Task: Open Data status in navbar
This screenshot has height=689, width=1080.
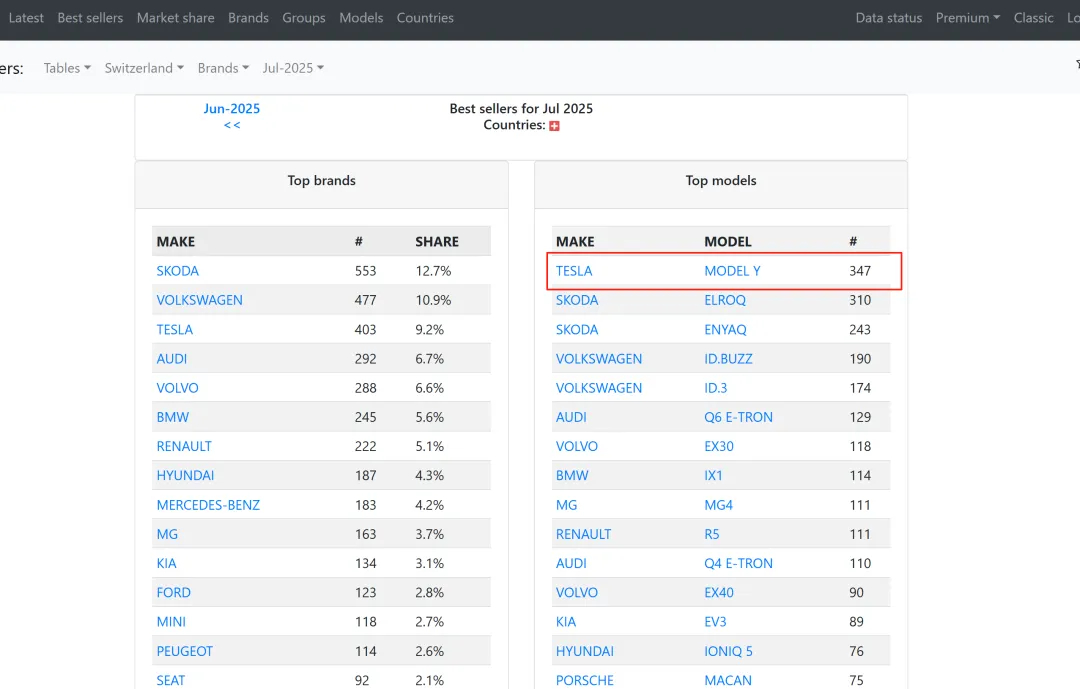Action: (x=889, y=18)
